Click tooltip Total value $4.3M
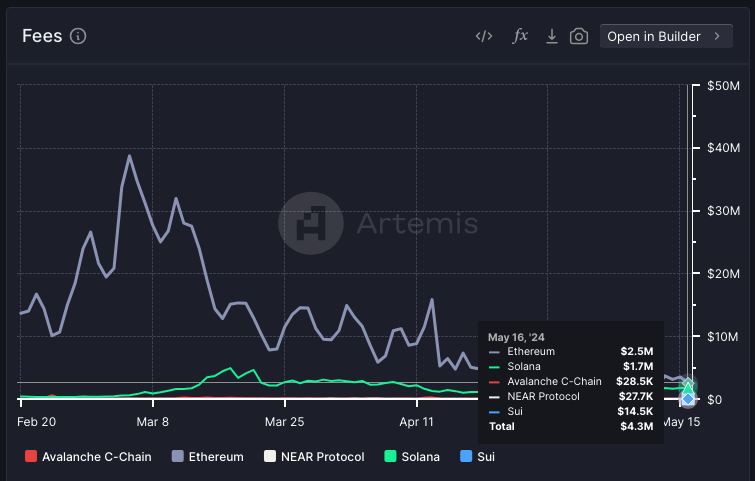 (x=637, y=426)
